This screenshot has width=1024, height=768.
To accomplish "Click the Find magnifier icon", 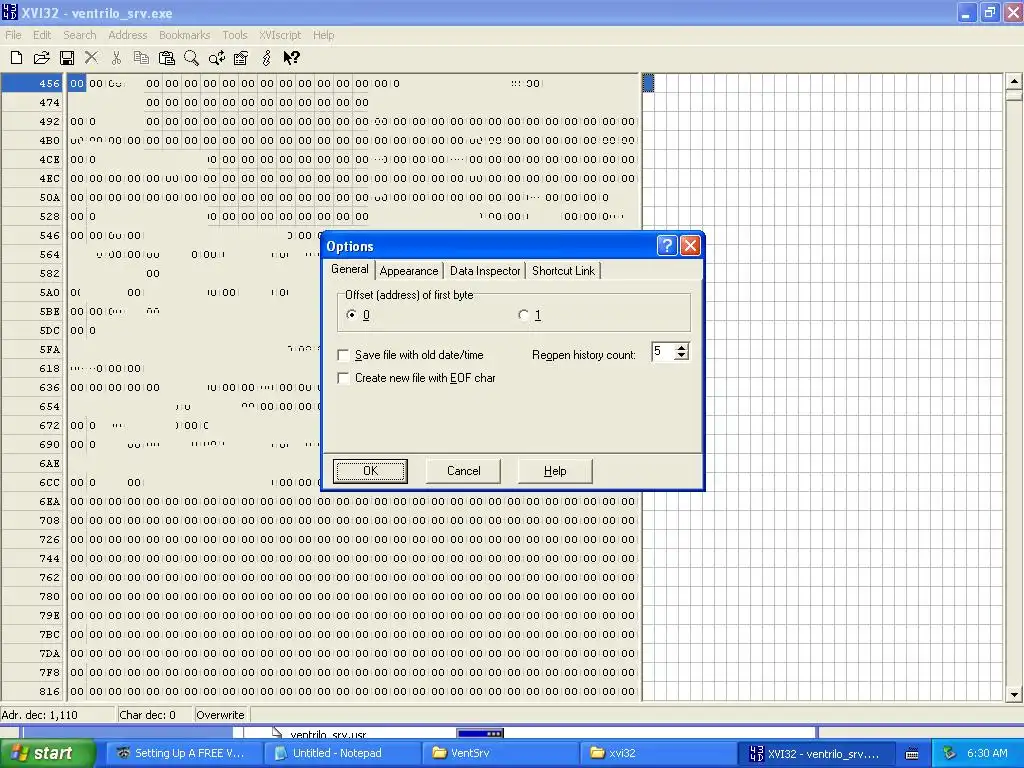I will pyautogui.click(x=191, y=58).
